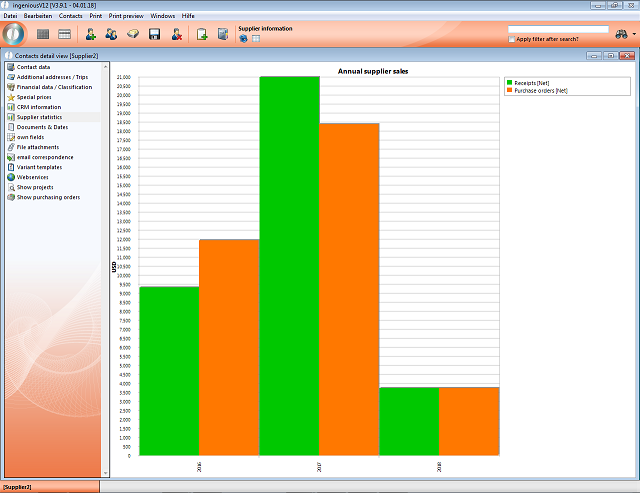Open CRM information section
640x493 pixels.
pyautogui.click(x=39, y=107)
